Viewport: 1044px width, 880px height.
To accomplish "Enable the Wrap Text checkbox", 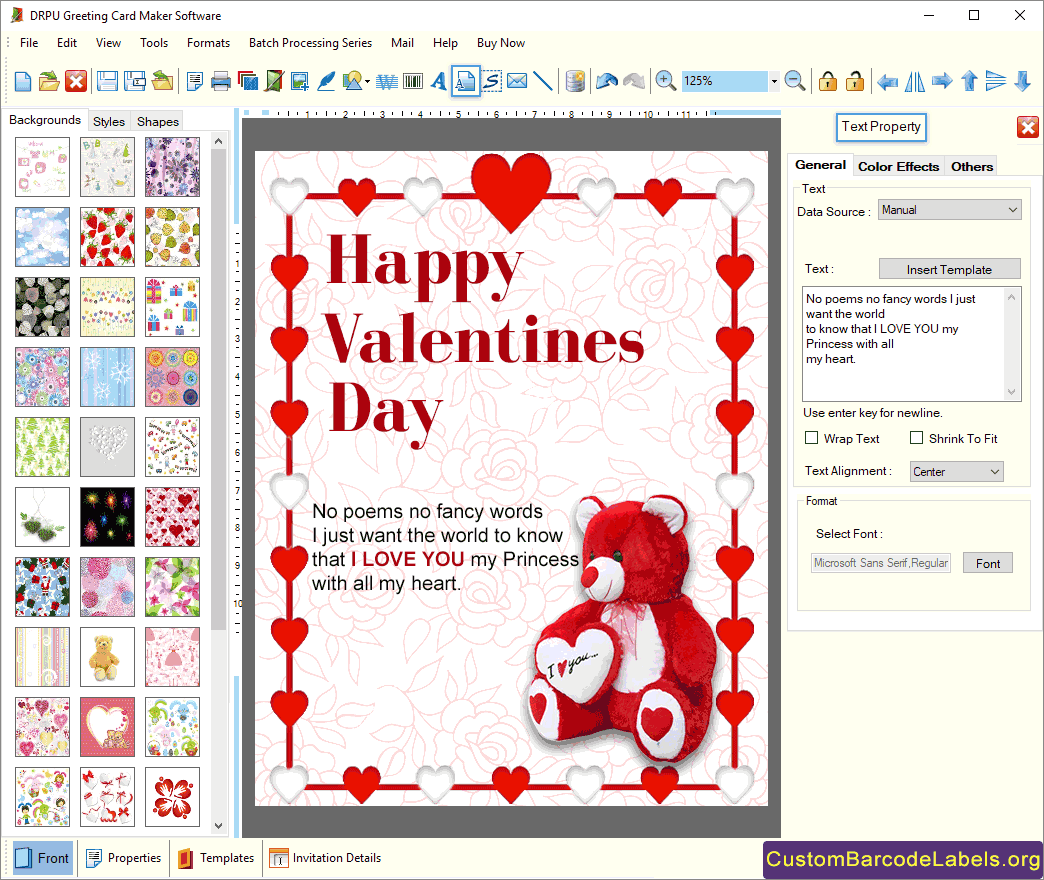I will pyautogui.click(x=812, y=438).
